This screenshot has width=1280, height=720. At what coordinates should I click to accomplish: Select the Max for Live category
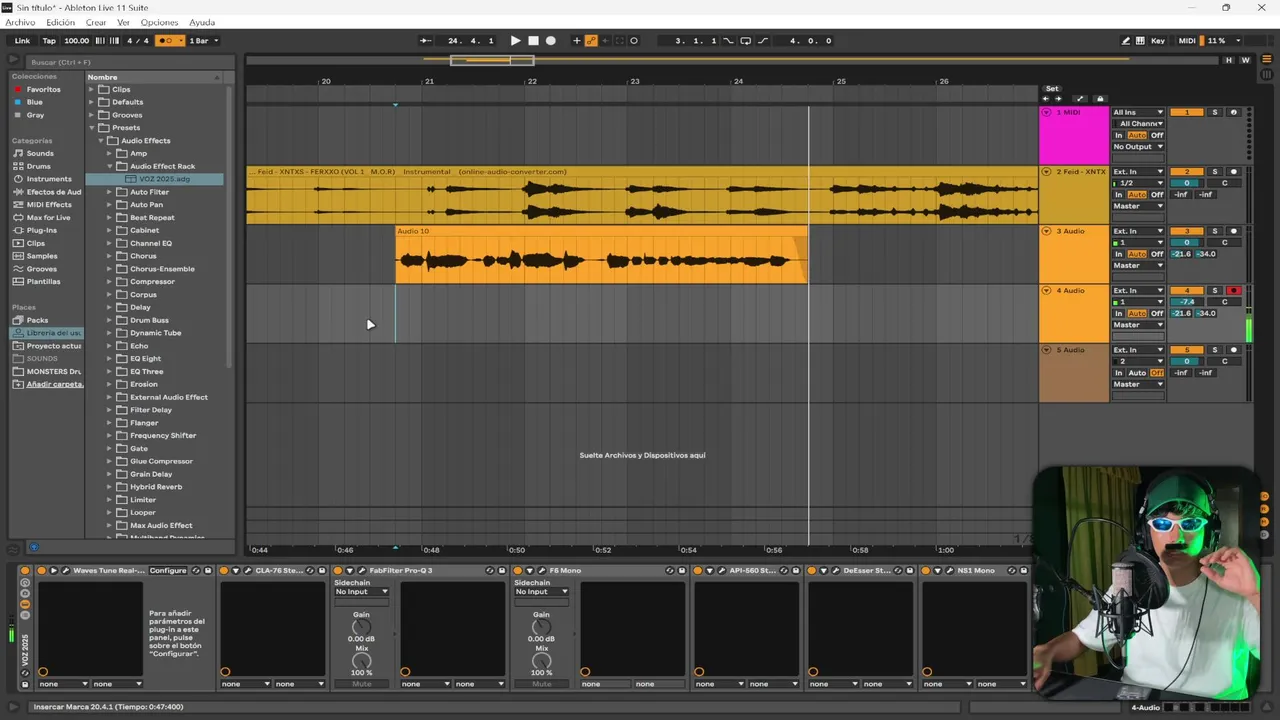[x=48, y=217]
